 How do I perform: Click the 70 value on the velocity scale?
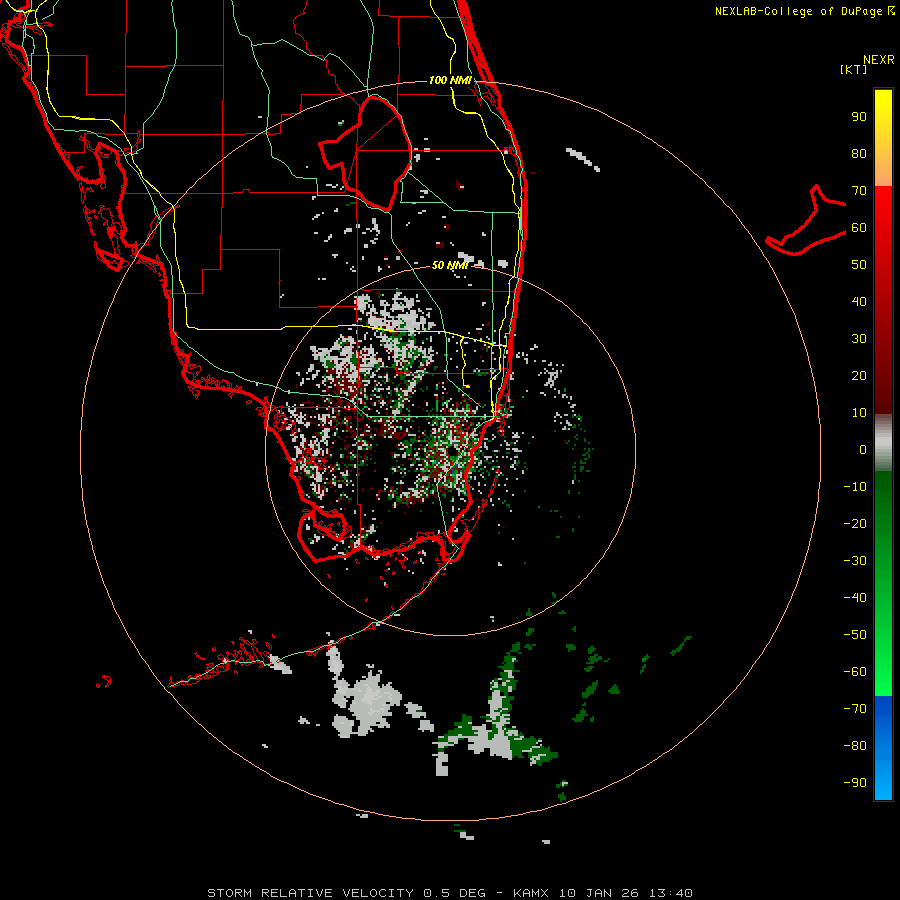pyautogui.click(x=859, y=191)
